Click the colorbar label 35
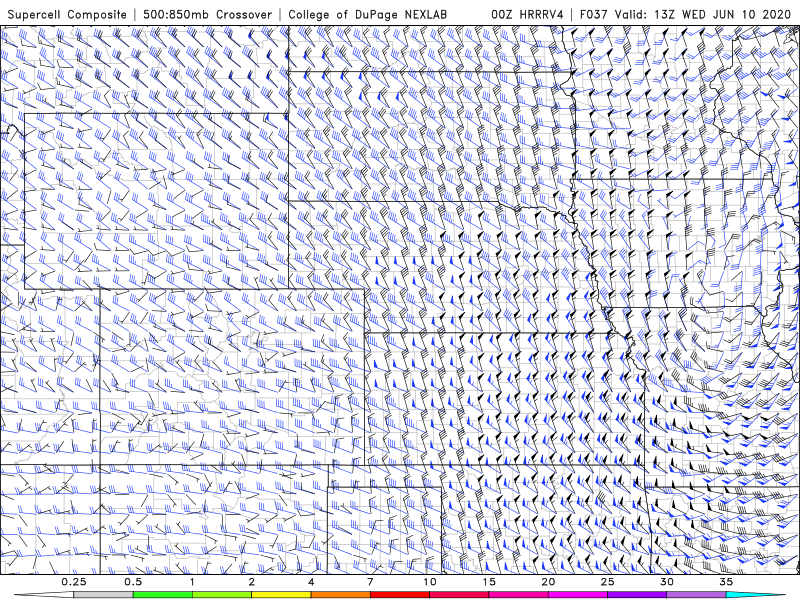 726,582
